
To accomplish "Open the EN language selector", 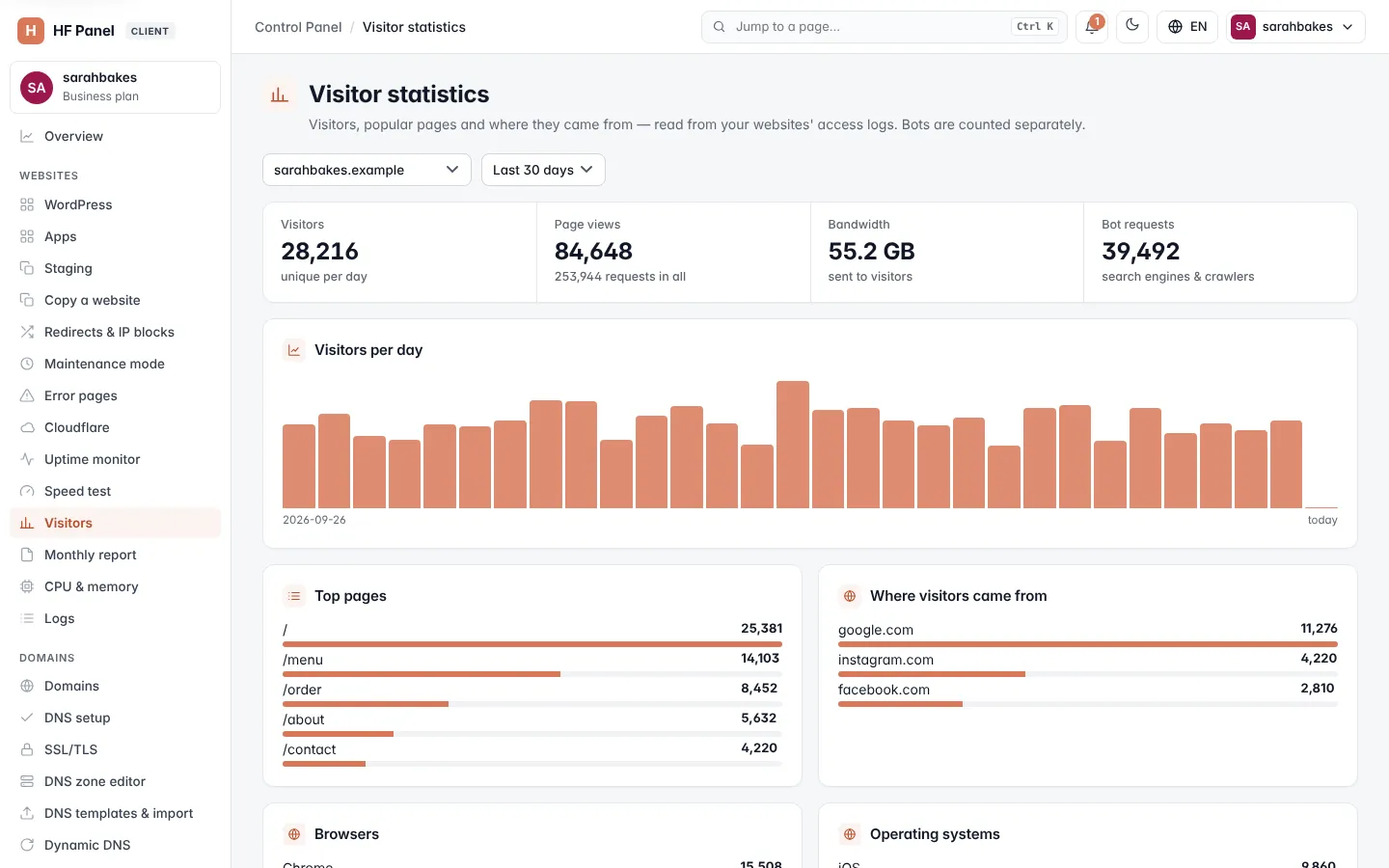I will click(1187, 27).
